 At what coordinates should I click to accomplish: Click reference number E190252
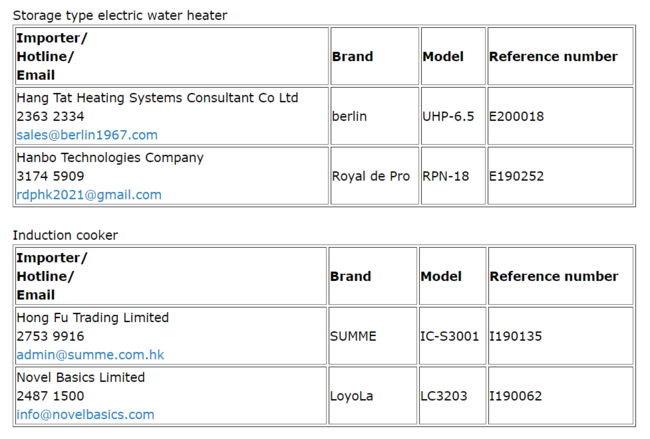pos(517,176)
